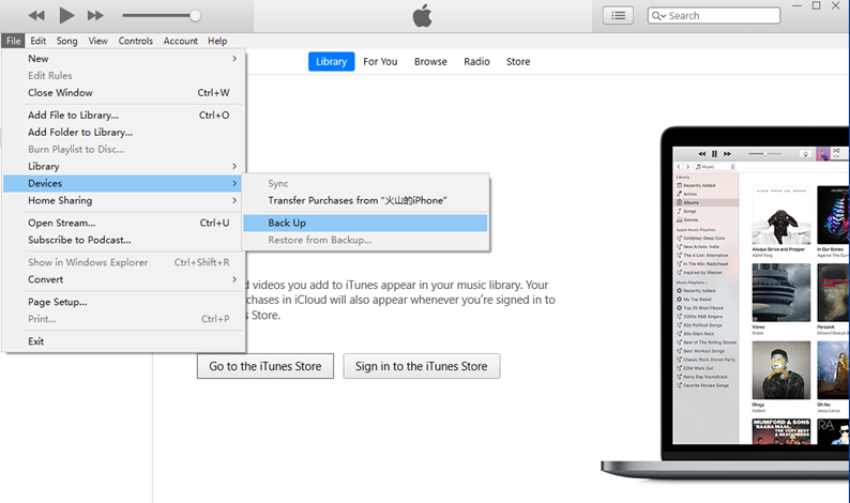Switch to the Library tab
This screenshot has height=503, width=850.
pos(331,62)
